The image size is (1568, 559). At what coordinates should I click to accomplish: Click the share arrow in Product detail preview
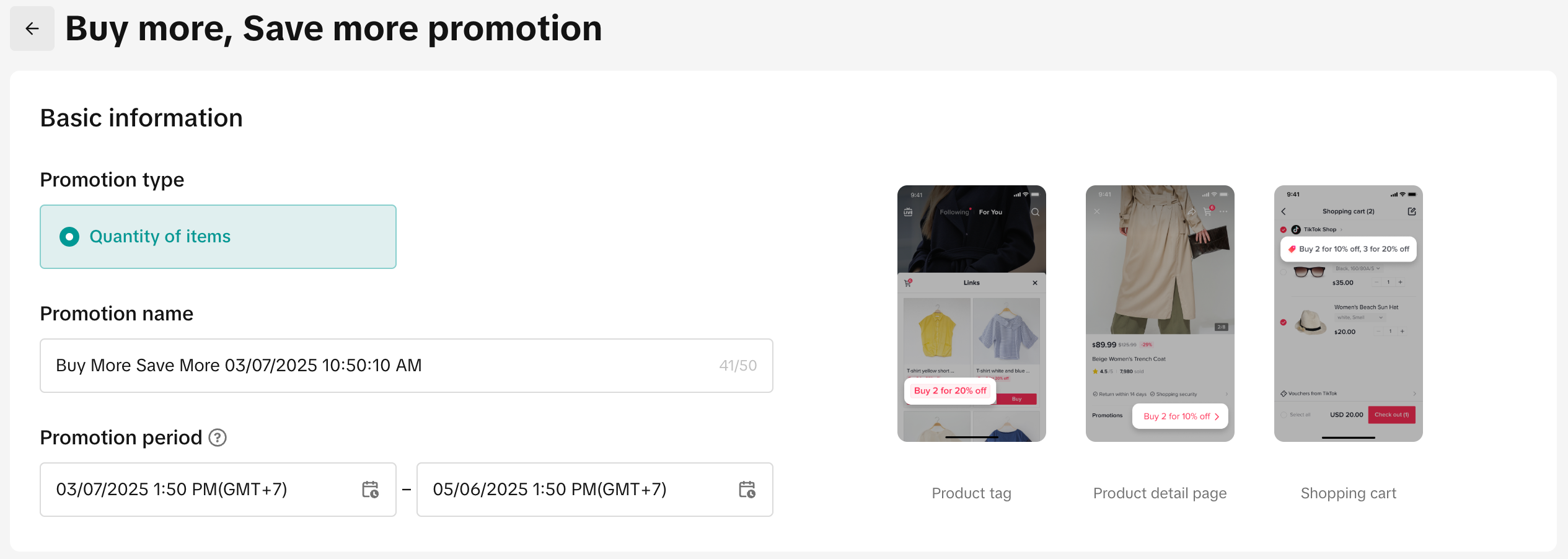1191,212
